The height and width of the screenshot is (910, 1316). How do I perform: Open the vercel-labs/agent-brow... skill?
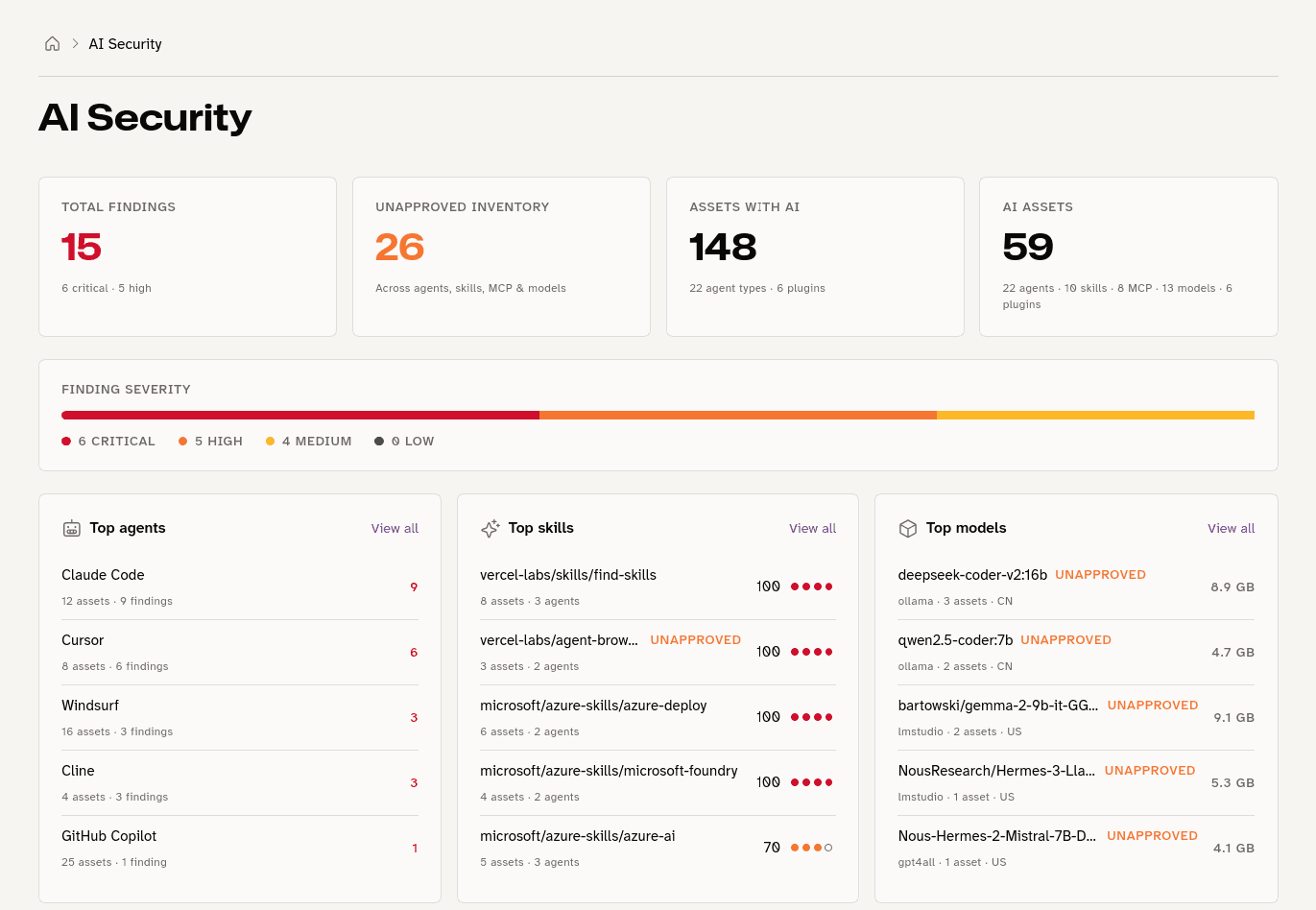pyautogui.click(x=559, y=640)
